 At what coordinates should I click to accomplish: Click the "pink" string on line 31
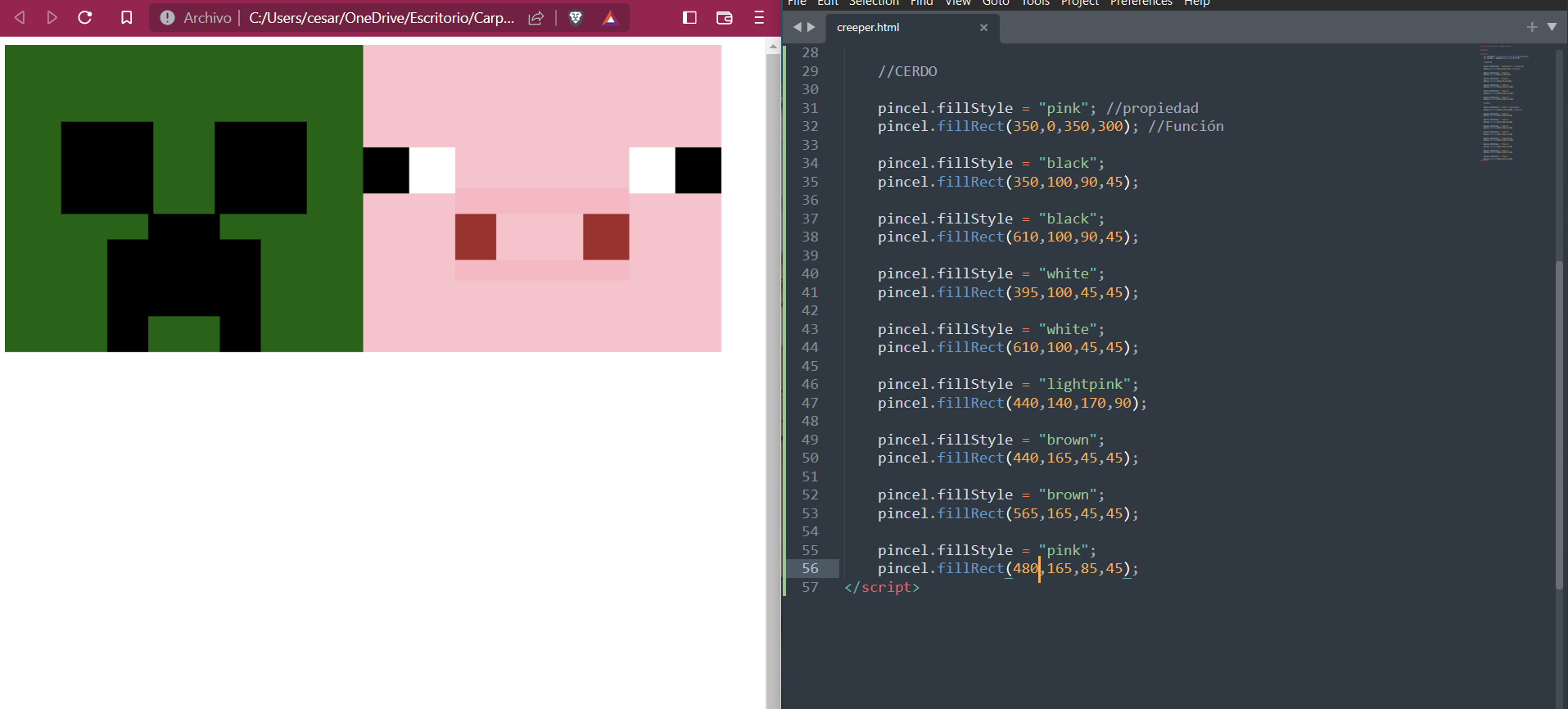point(1068,108)
